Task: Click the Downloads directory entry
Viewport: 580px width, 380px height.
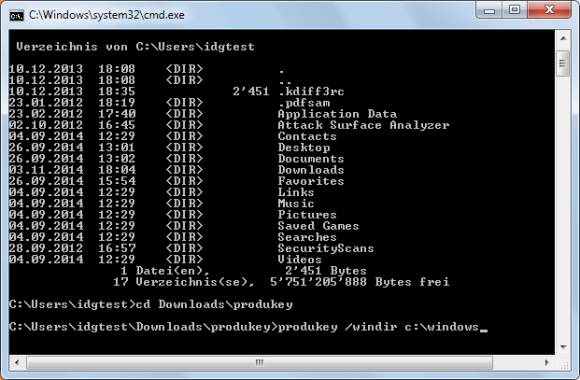Action: click(311, 170)
